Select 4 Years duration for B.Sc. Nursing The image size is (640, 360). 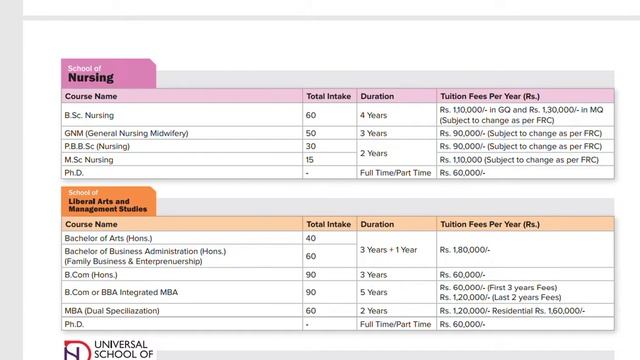pyautogui.click(x=373, y=116)
